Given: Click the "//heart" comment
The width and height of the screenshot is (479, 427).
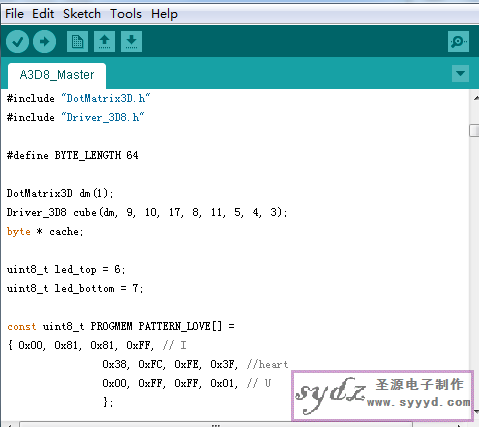Looking at the screenshot, I should (268, 364).
